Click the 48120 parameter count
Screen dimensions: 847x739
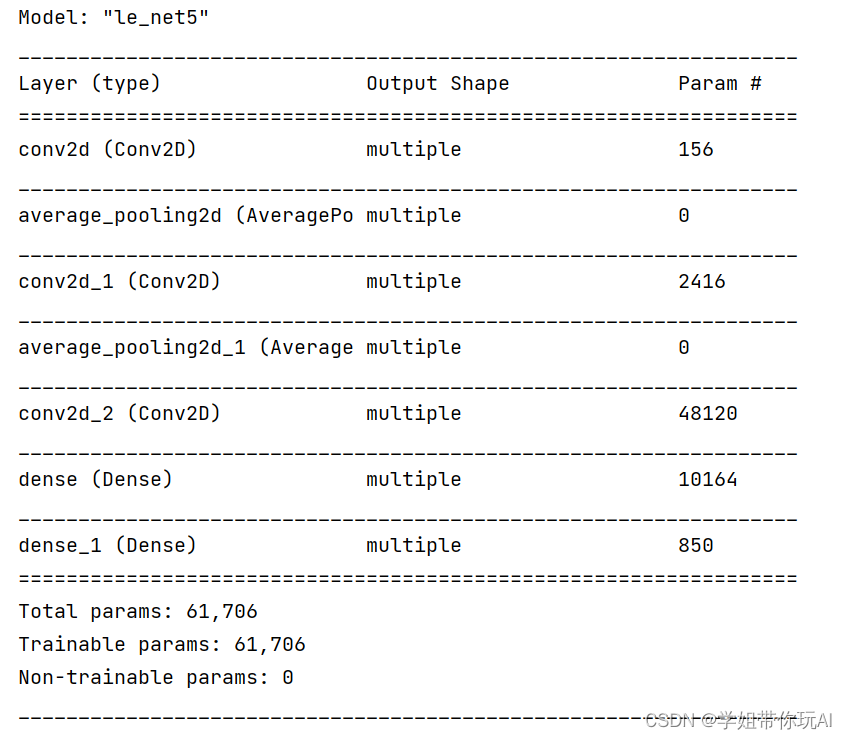tap(707, 414)
